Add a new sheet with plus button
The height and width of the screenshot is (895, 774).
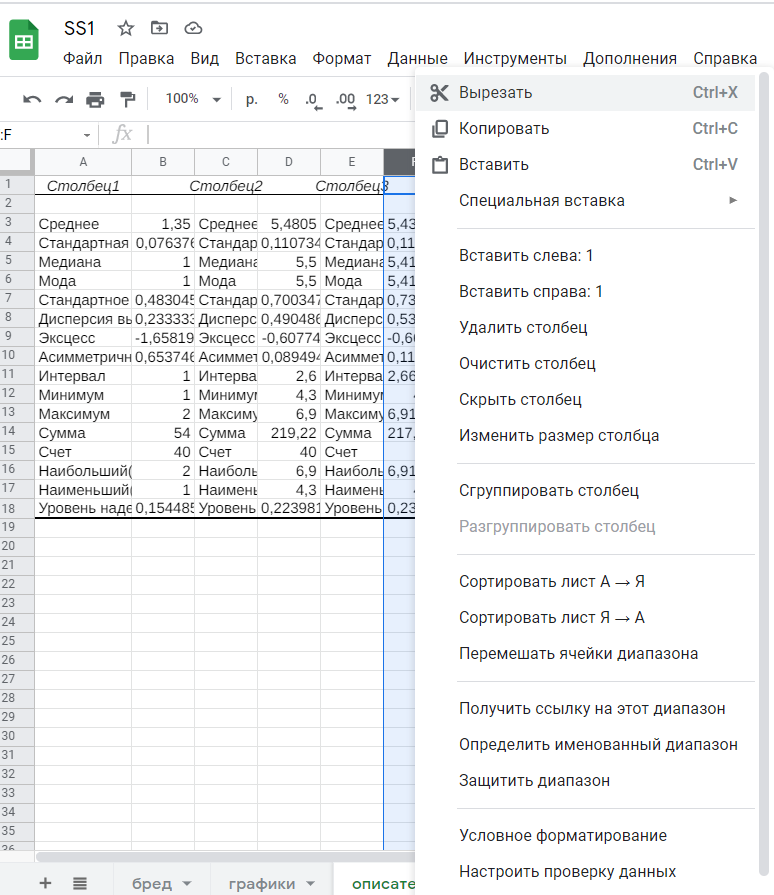pos(45,883)
